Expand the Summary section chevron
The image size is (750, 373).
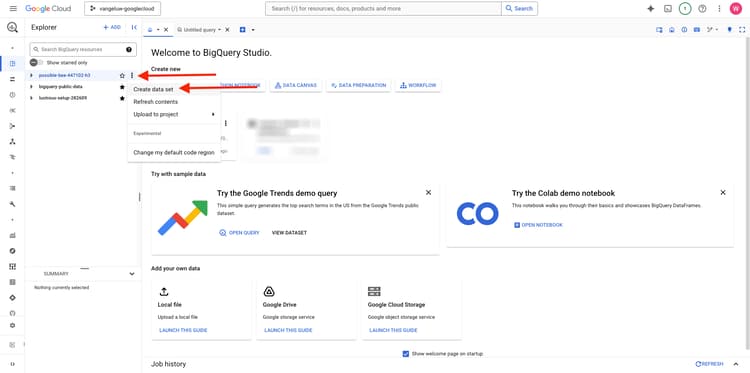pos(132,274)
